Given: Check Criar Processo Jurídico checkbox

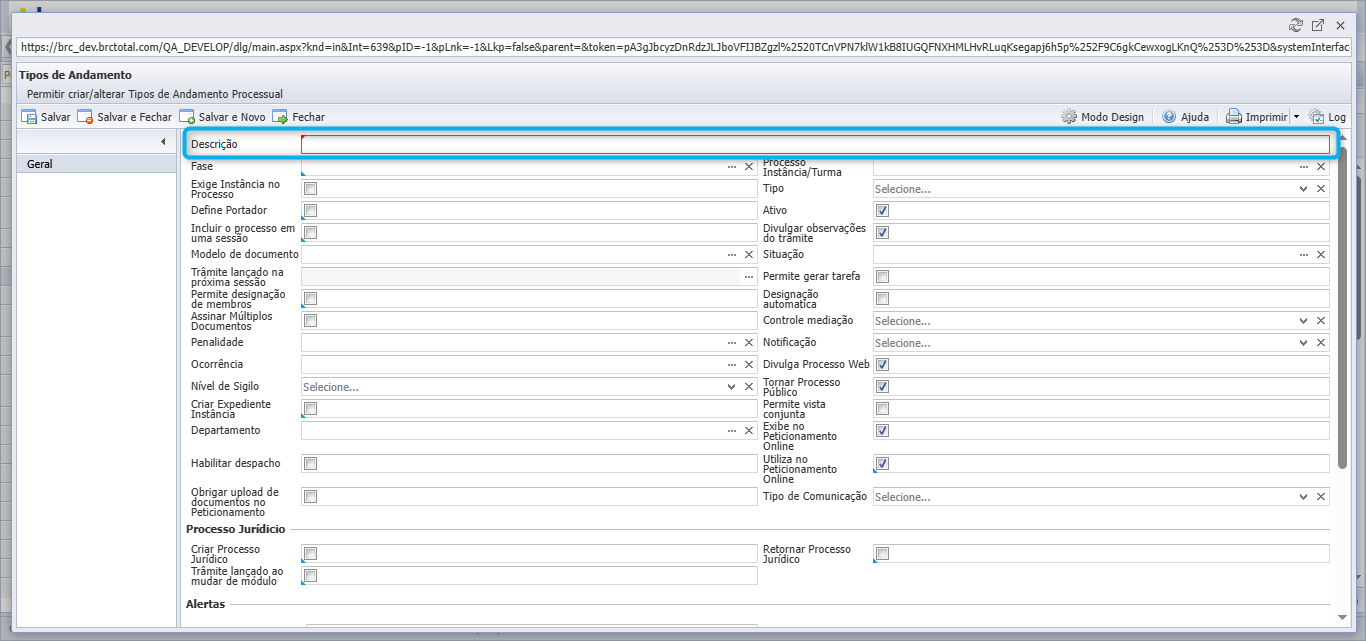Looking at the screenshot, I should (311, 554).
